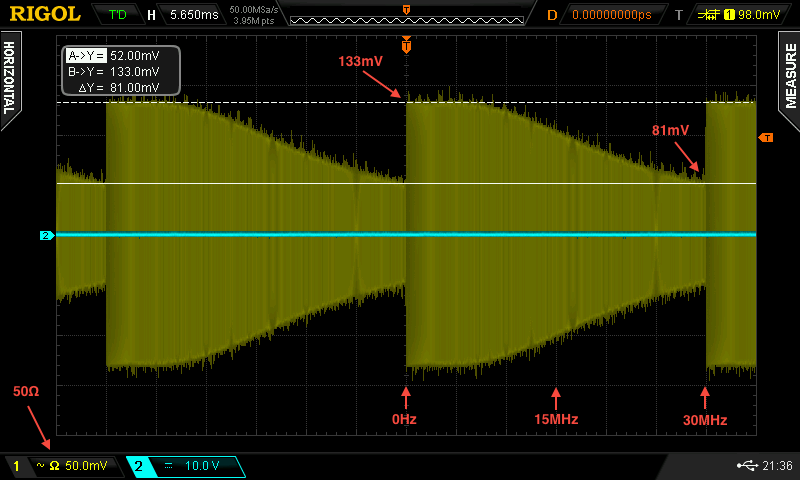Click the waveform memory overview bar
The height and width of the screenshot is (480, 800).
[405, 15]
